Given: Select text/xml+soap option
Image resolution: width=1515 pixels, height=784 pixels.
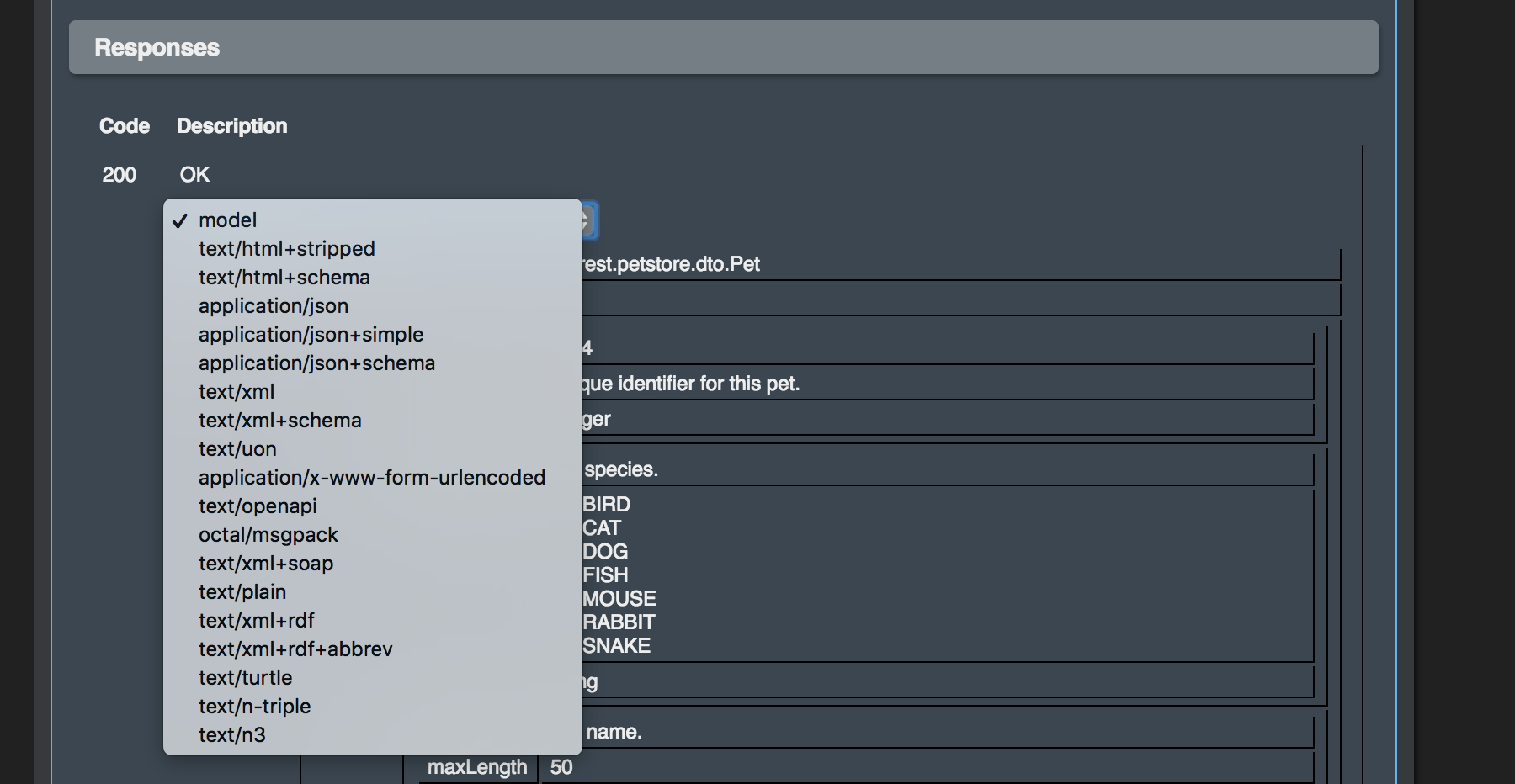Looking at the screenshot, I should [x=265, y=564].
